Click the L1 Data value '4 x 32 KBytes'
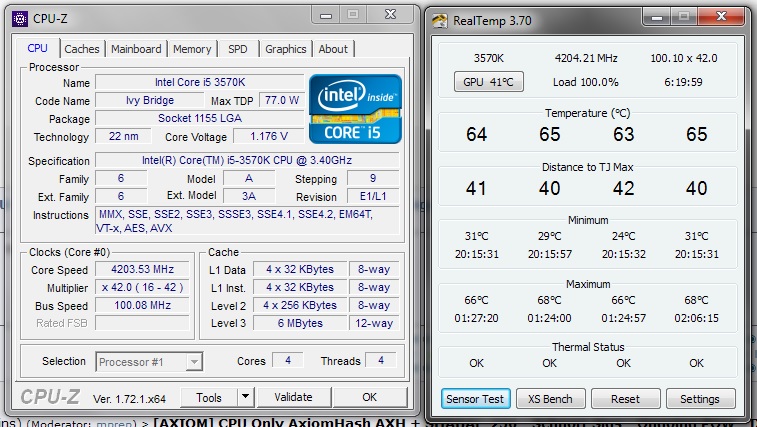The image size is (757, 427). pyautogui.click(x=300, y=269)
